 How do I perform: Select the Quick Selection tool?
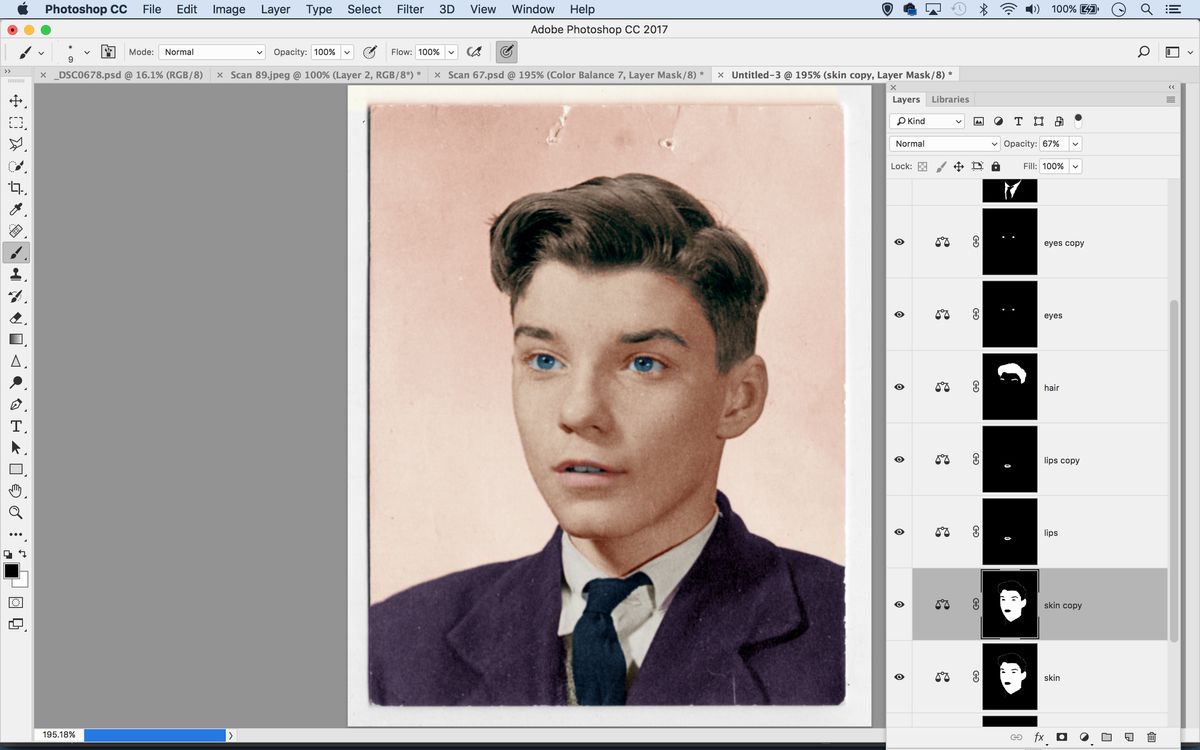(x=16, y=166)
